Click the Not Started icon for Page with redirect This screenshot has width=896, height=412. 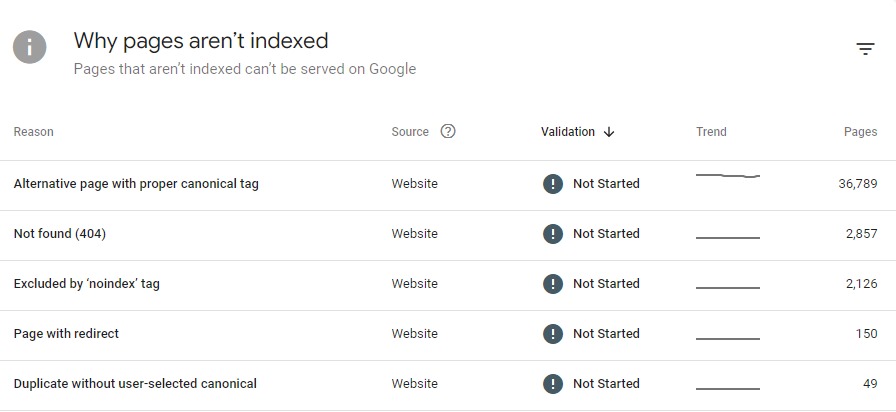pyautogui.click(x=552, y=334)
